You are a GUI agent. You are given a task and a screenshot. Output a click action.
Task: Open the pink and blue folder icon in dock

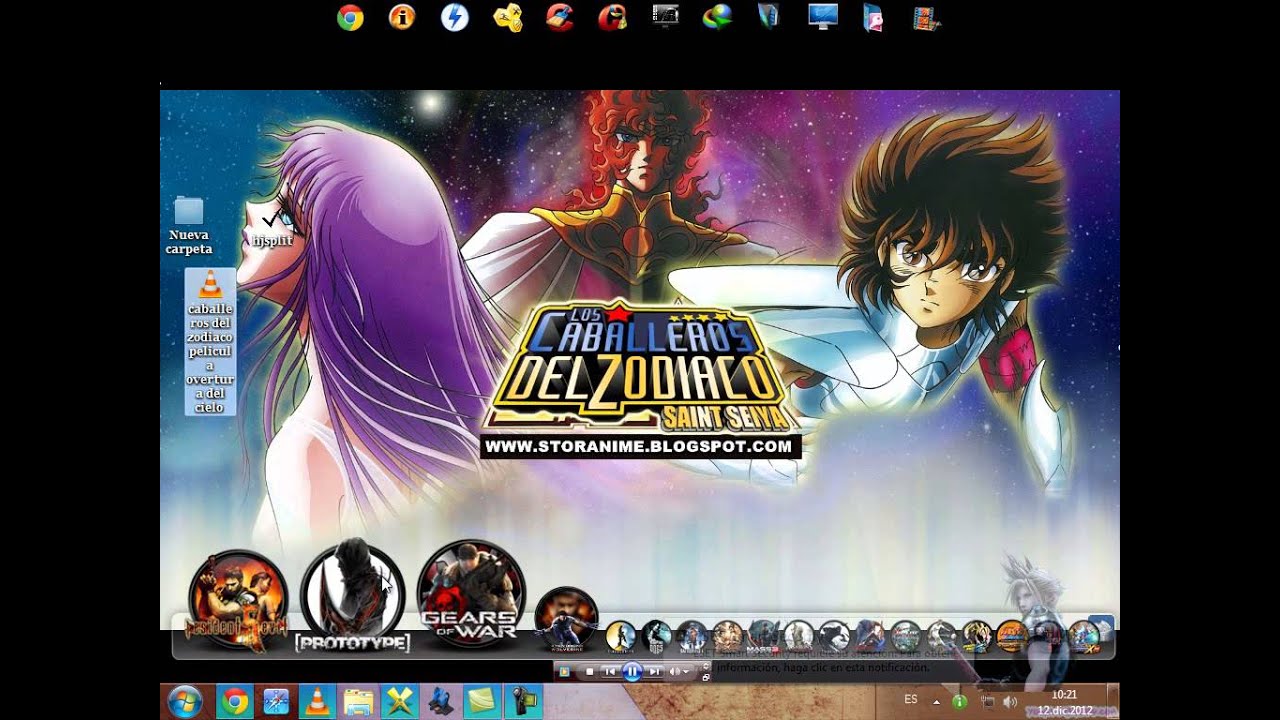874,17
